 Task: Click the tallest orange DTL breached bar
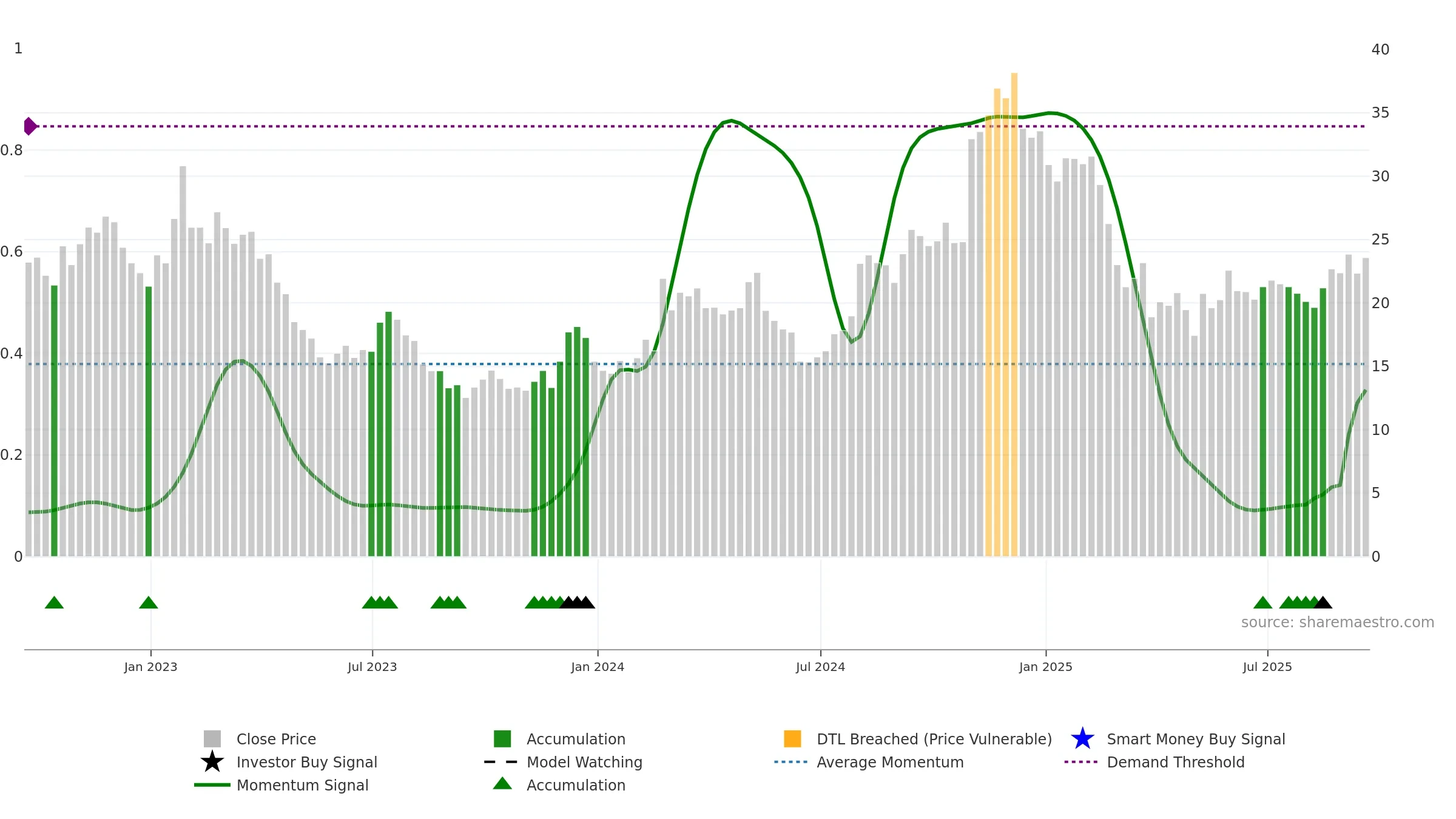point(1014,314)
